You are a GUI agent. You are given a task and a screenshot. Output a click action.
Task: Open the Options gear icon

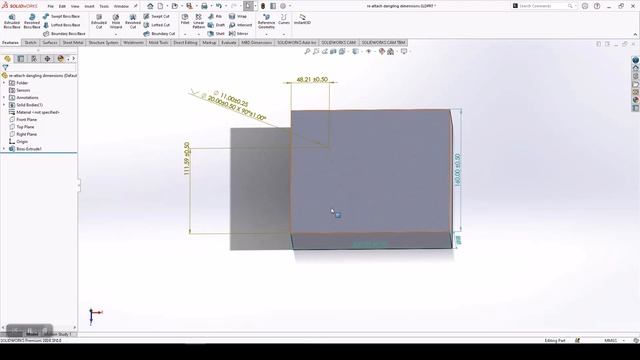(x=283, y=6)
